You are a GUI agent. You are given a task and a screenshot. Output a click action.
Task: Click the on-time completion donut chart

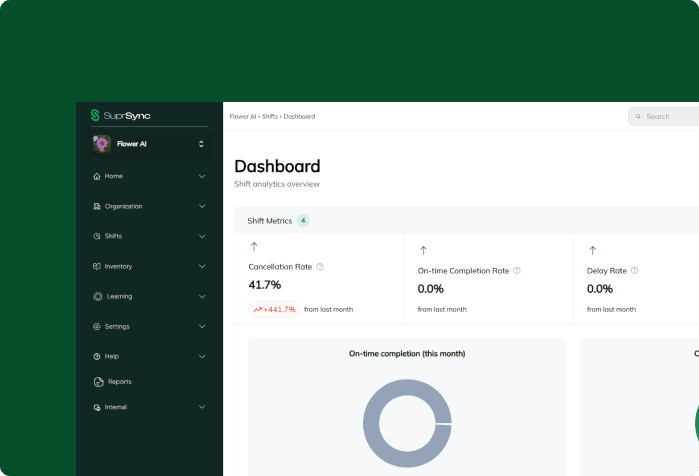click(407, 423)
